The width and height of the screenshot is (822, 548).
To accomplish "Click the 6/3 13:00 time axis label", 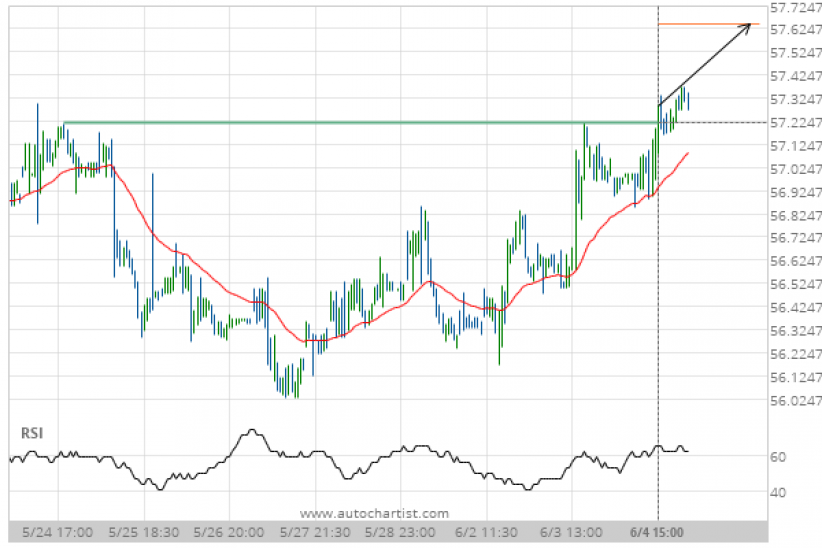I will point(571,533).
